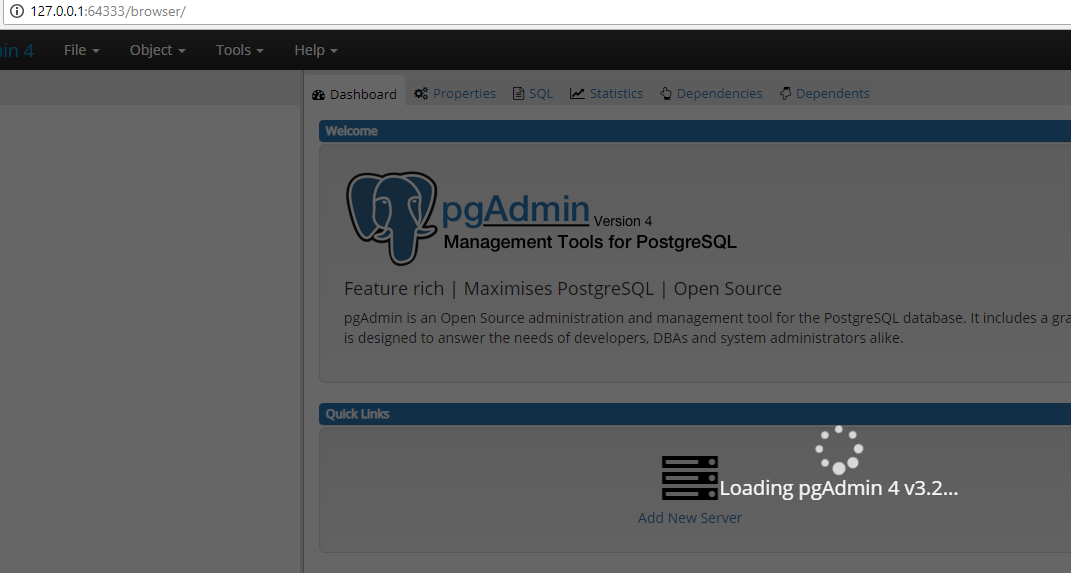Click the 'Feature rich | Maximises PostgreSQL' heading
Screen dimensions: 1071x573
click(563, 289)
